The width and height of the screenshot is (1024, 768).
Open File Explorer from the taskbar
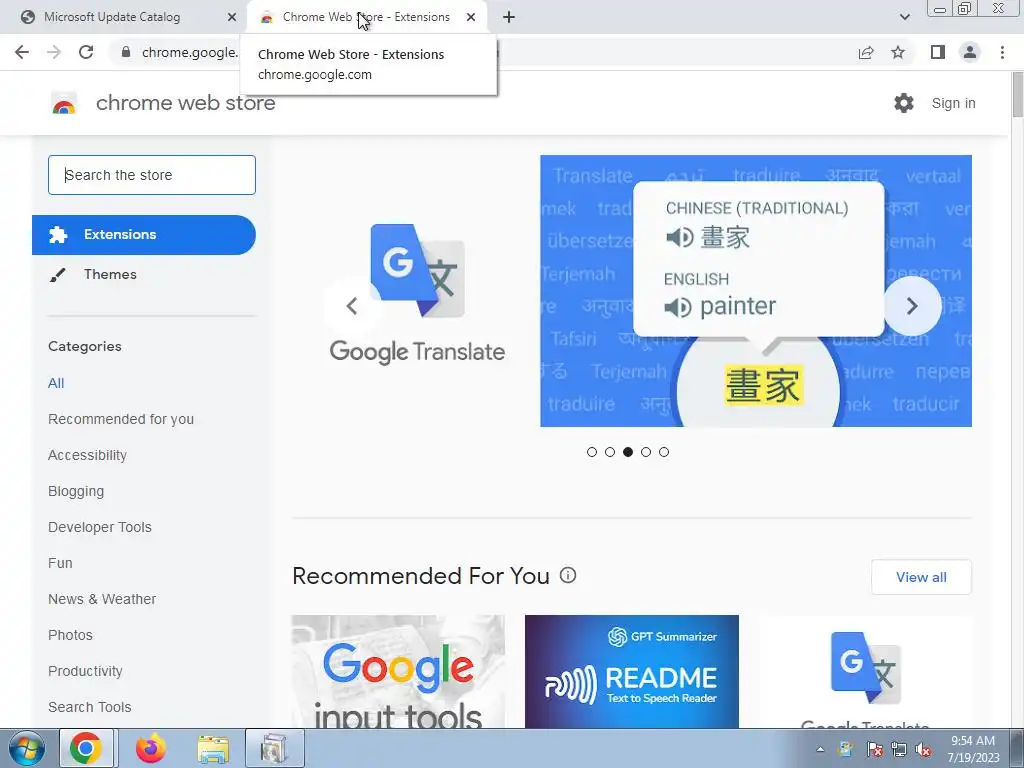[213, 748]
